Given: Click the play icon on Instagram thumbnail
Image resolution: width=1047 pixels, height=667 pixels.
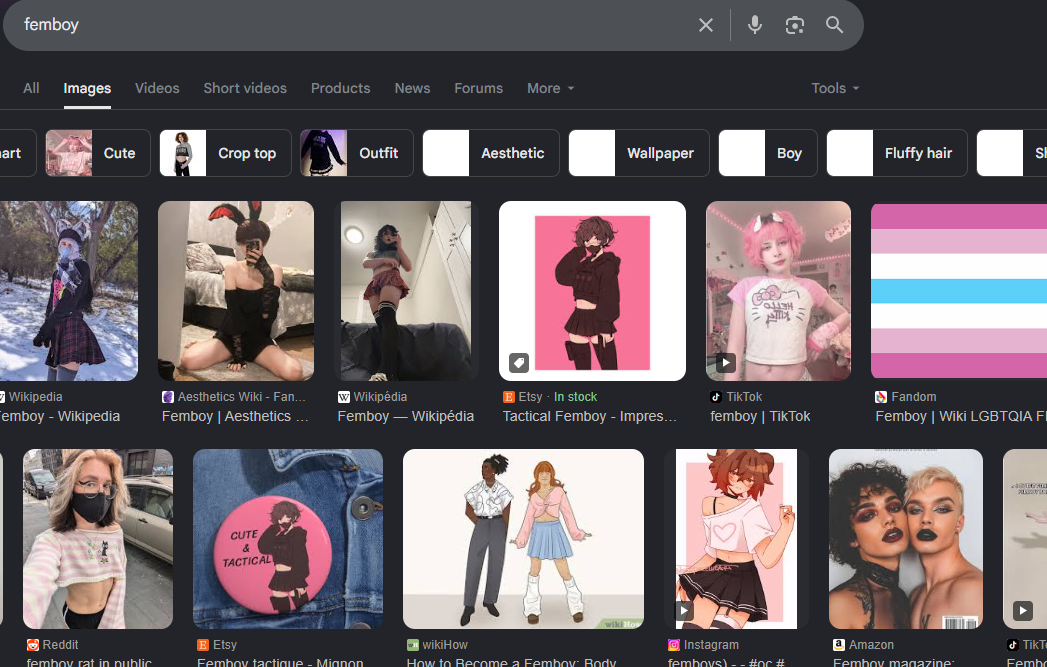Looking at the screenshot, I should point(683,610).
